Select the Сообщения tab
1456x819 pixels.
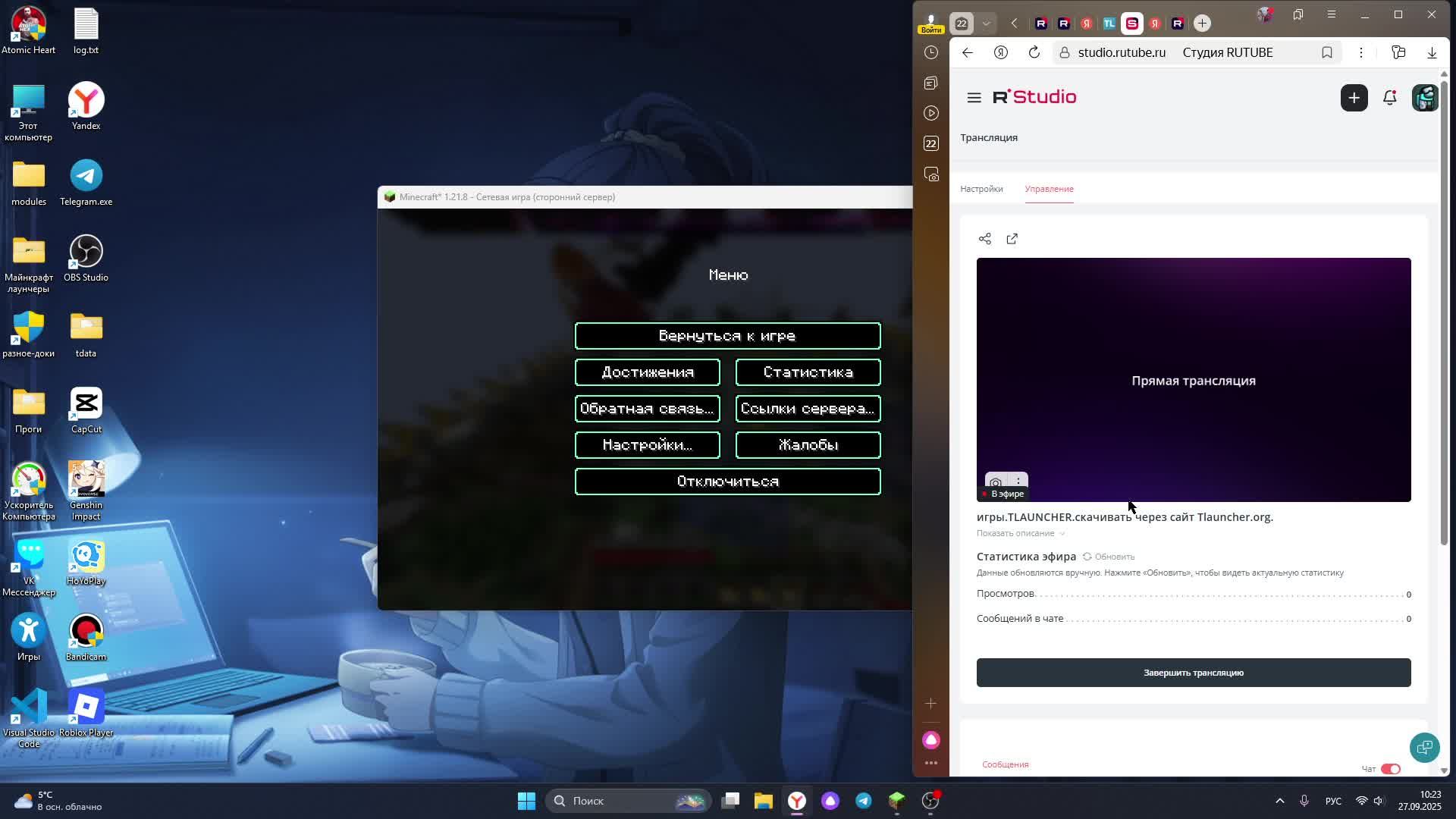pyautogui.click(x=1005, y=764)
